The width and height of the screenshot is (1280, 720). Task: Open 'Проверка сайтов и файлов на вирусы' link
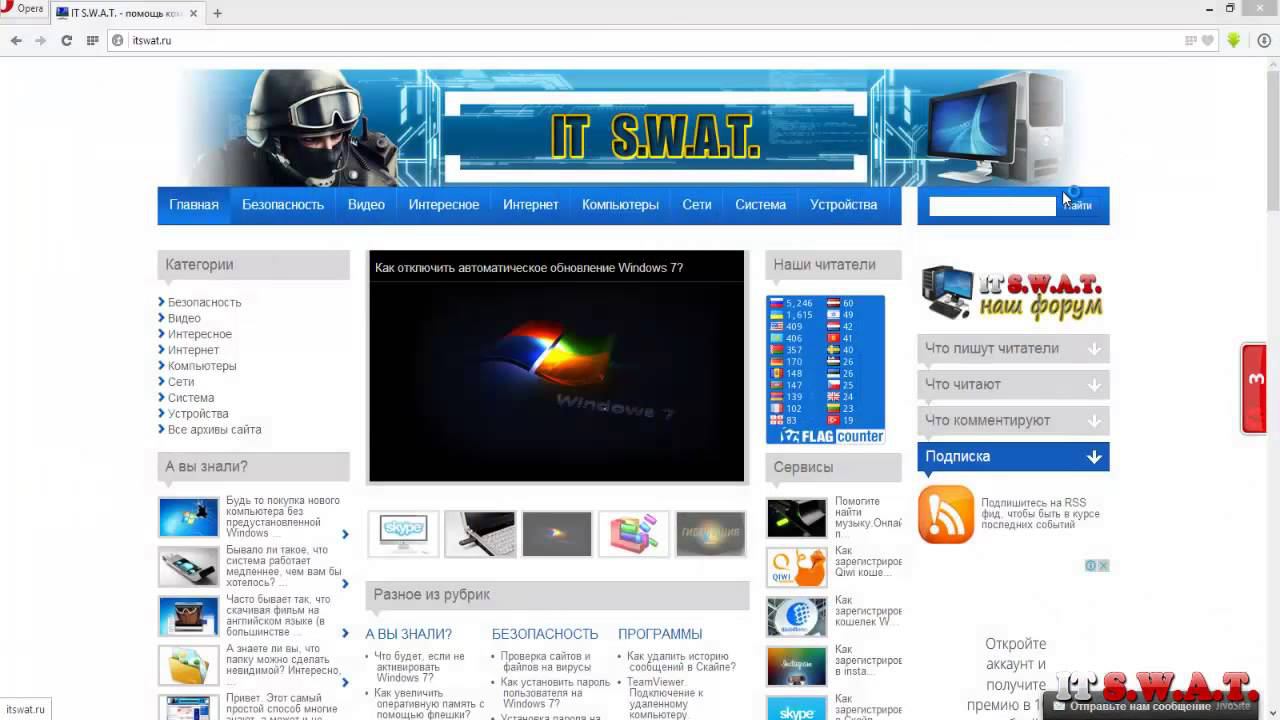[546, 662]
